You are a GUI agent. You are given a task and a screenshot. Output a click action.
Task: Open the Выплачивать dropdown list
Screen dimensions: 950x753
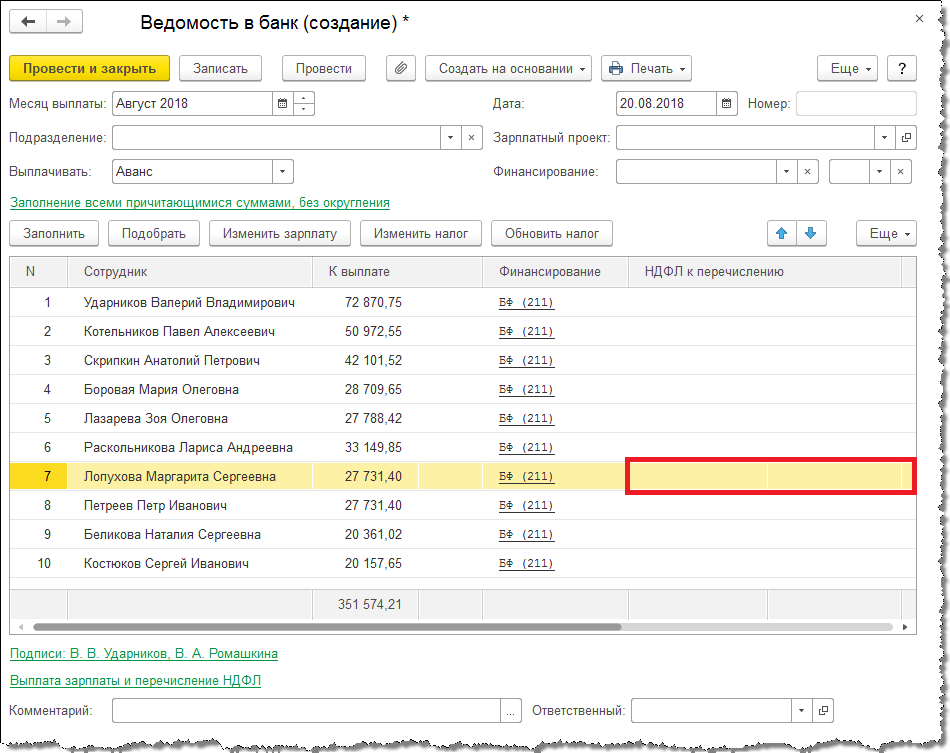pos(282,171)
